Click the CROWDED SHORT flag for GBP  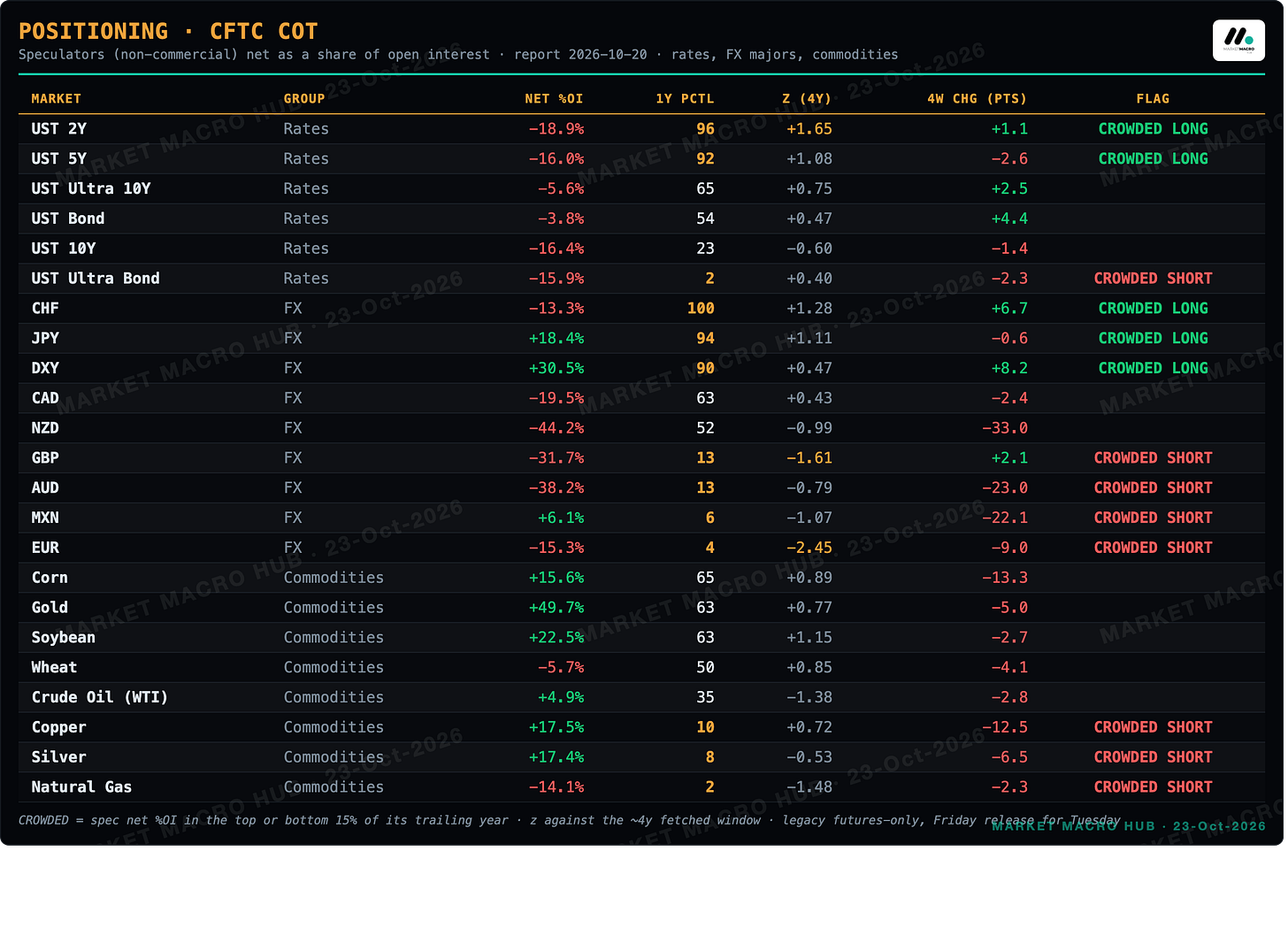pyautogui.click(x=1153, y=458)
